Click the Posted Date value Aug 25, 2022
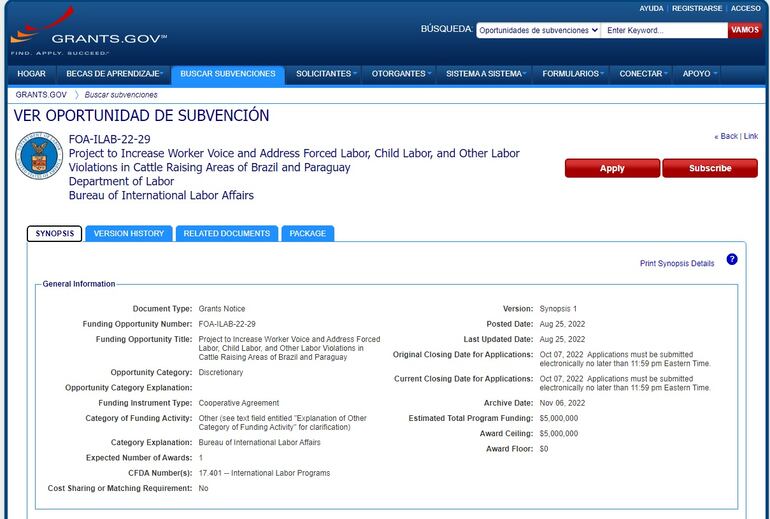Viewport: 770px width, 519px height. [x=562, y=324]
